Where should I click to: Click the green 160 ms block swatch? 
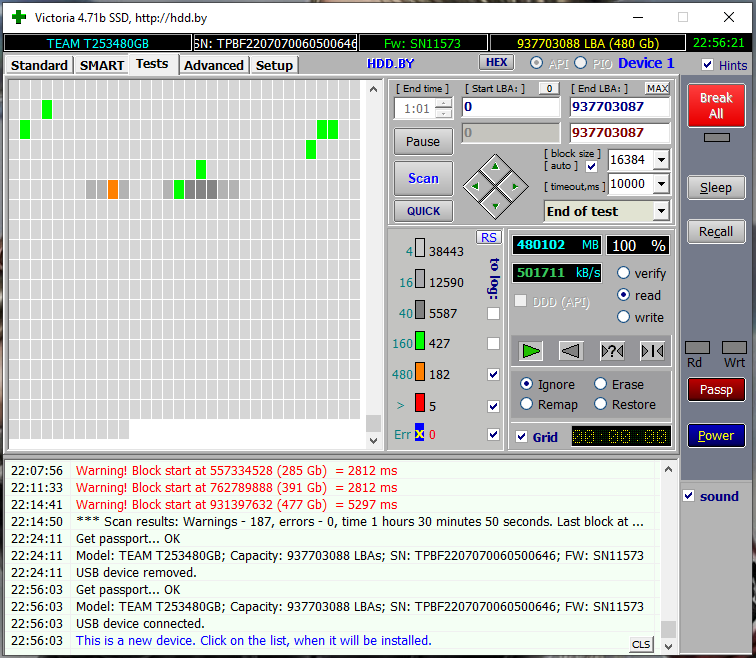pos(419,340)
